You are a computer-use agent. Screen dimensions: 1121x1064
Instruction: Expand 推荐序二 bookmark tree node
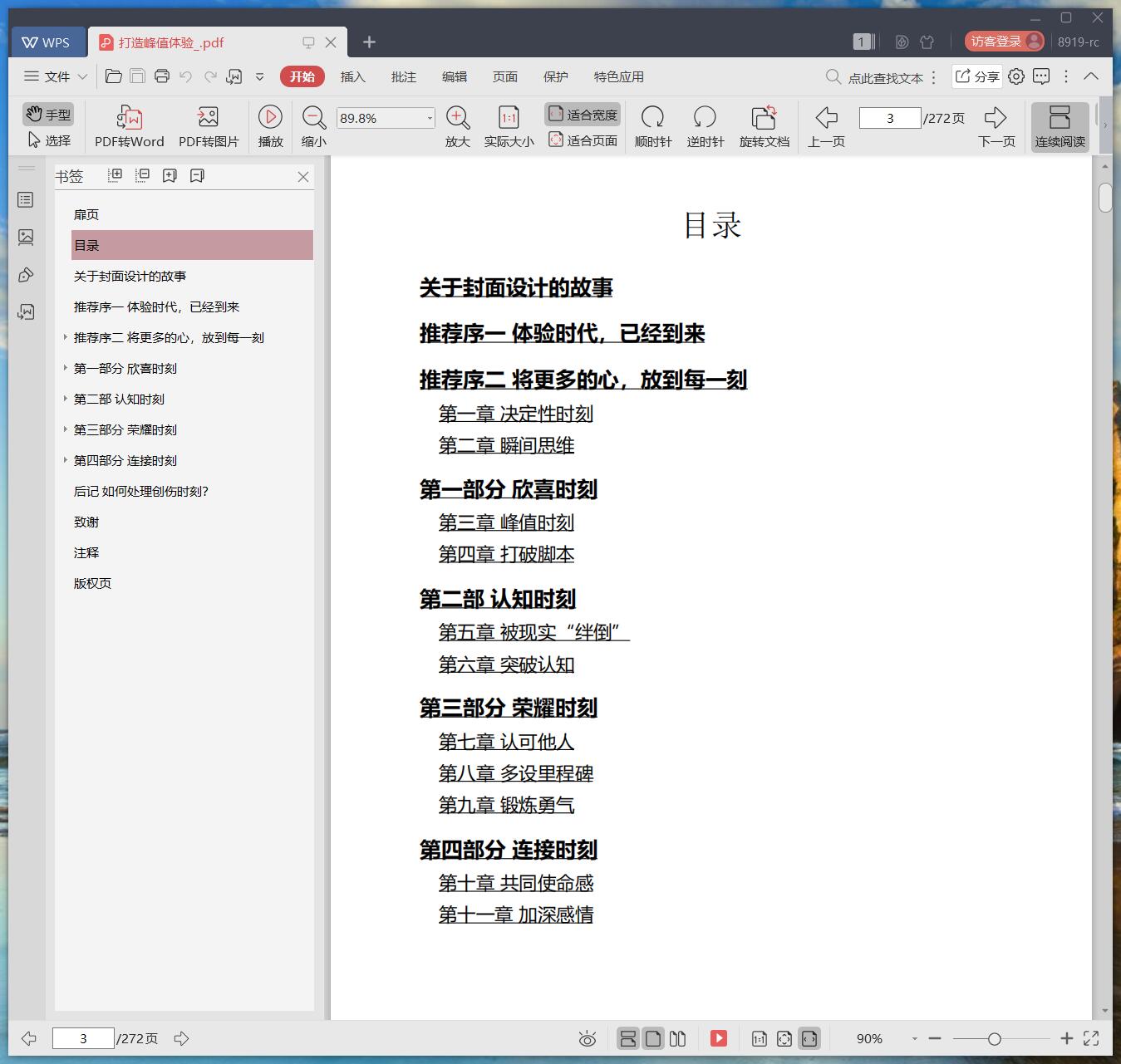click(65, 337)
